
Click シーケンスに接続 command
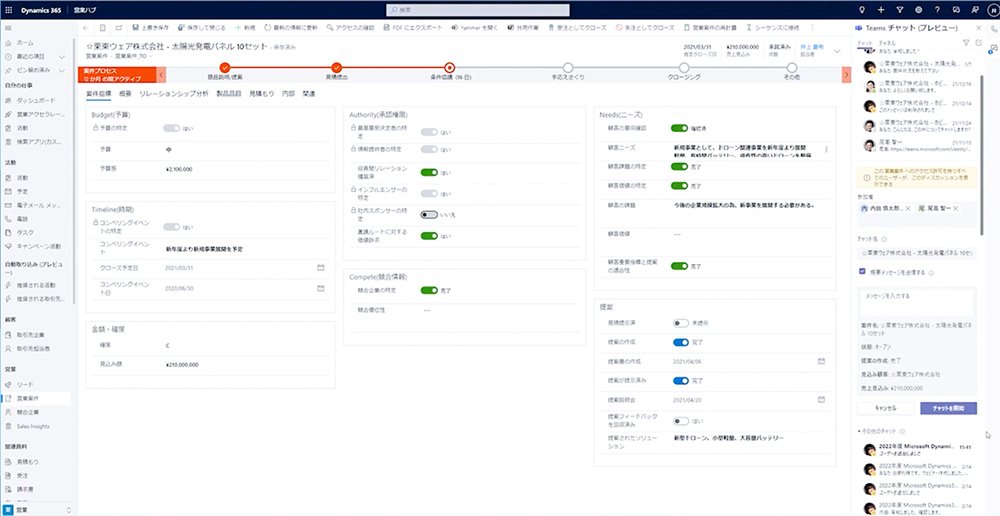772,28
